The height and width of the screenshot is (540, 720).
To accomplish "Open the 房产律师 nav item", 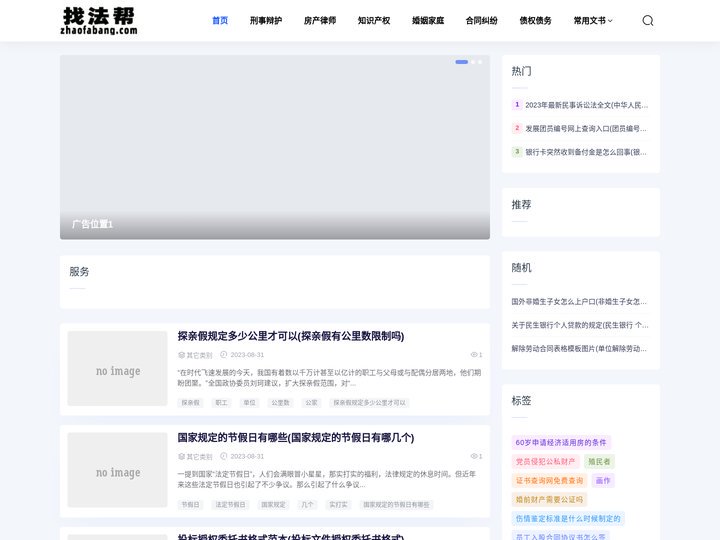I will [320, 20].
